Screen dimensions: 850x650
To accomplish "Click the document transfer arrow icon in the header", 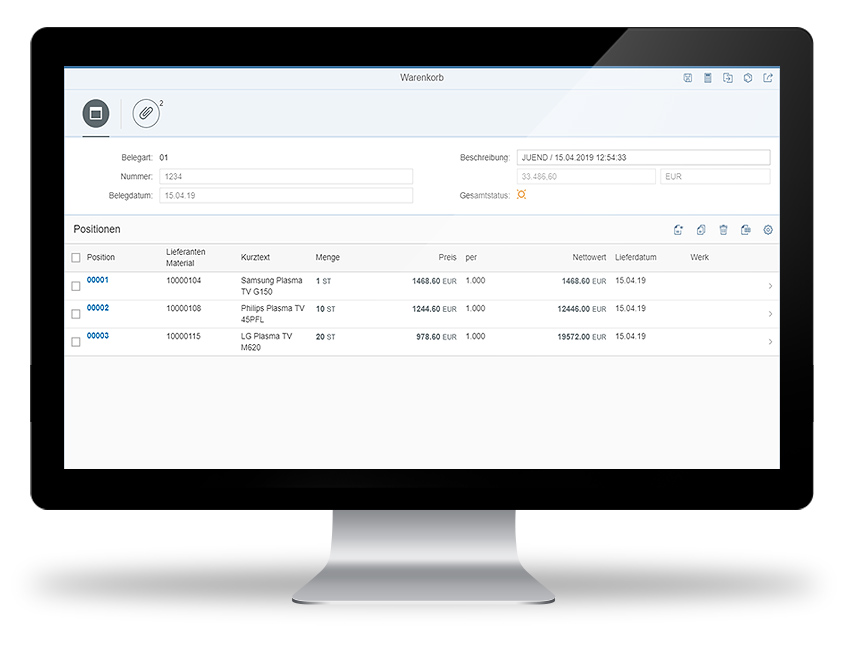I will point(727,78).
